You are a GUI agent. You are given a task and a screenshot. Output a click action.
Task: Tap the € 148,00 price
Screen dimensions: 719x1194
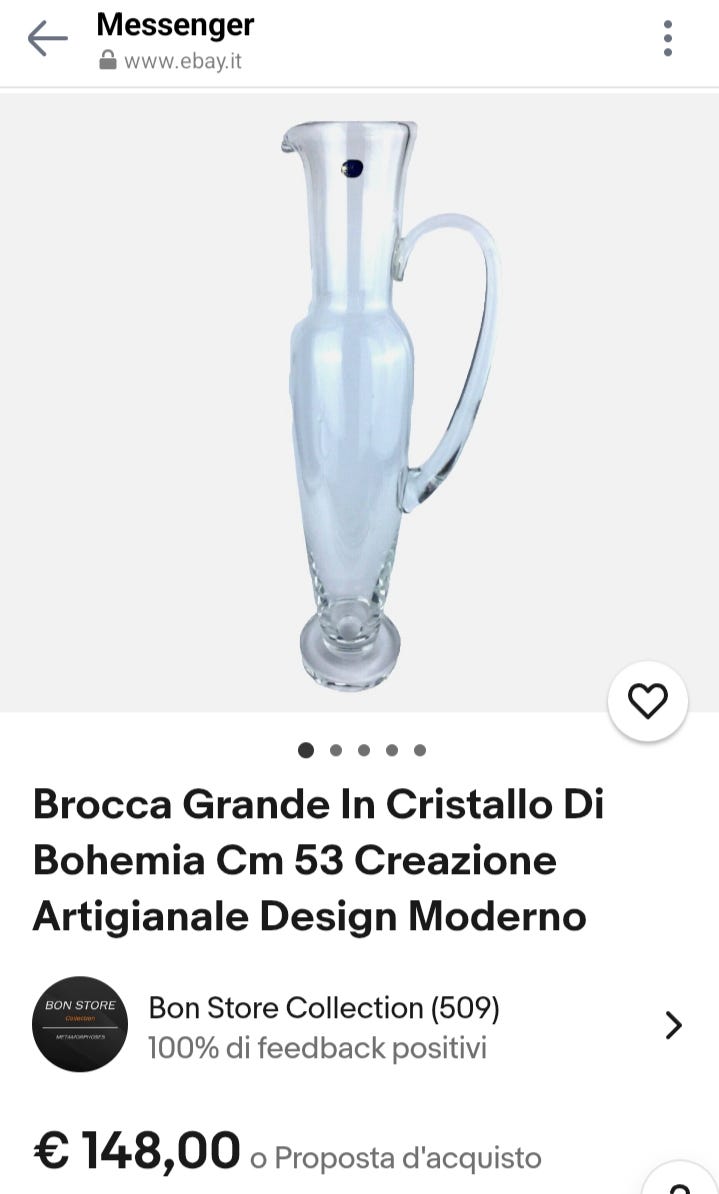136,1151
